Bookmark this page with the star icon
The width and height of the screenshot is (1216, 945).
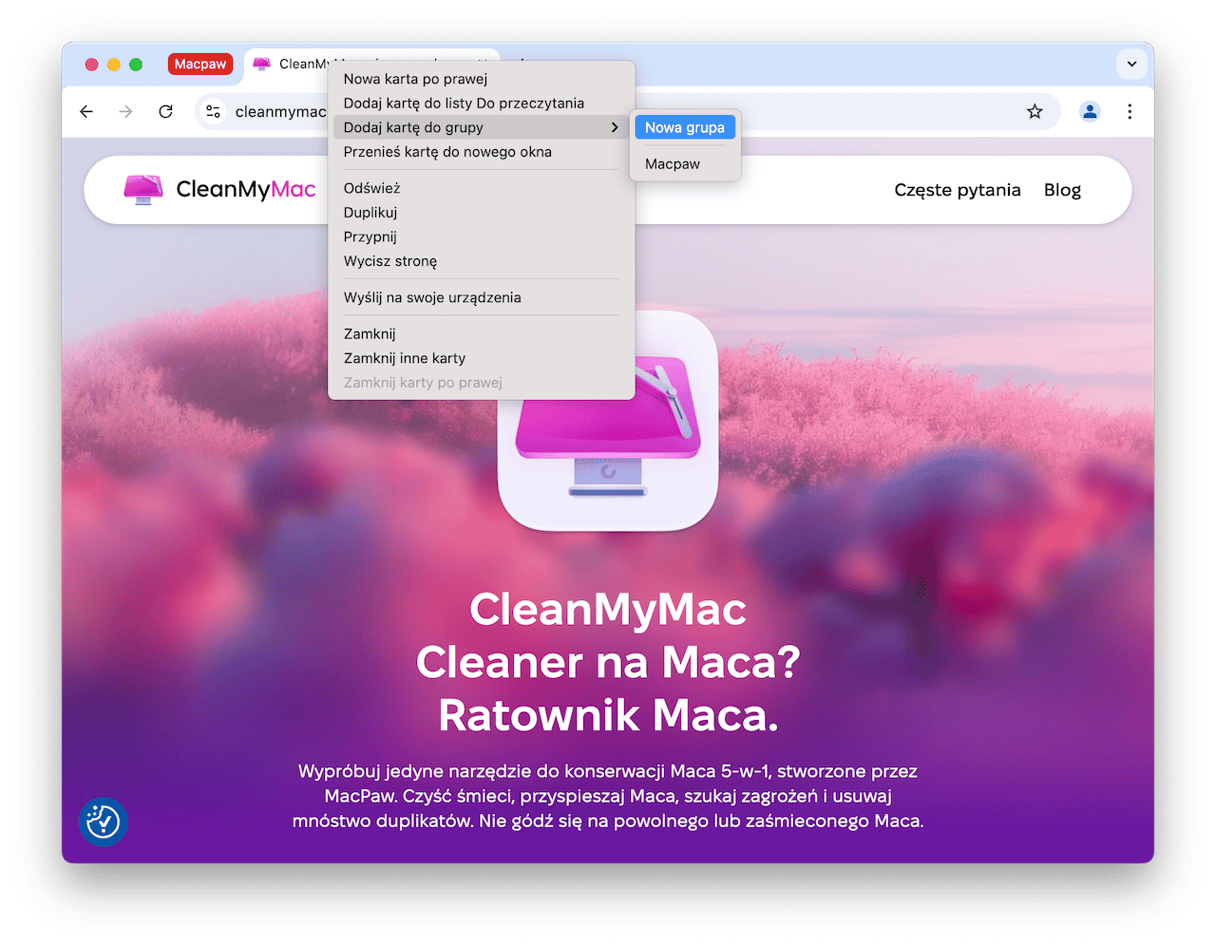[1035, 112]
